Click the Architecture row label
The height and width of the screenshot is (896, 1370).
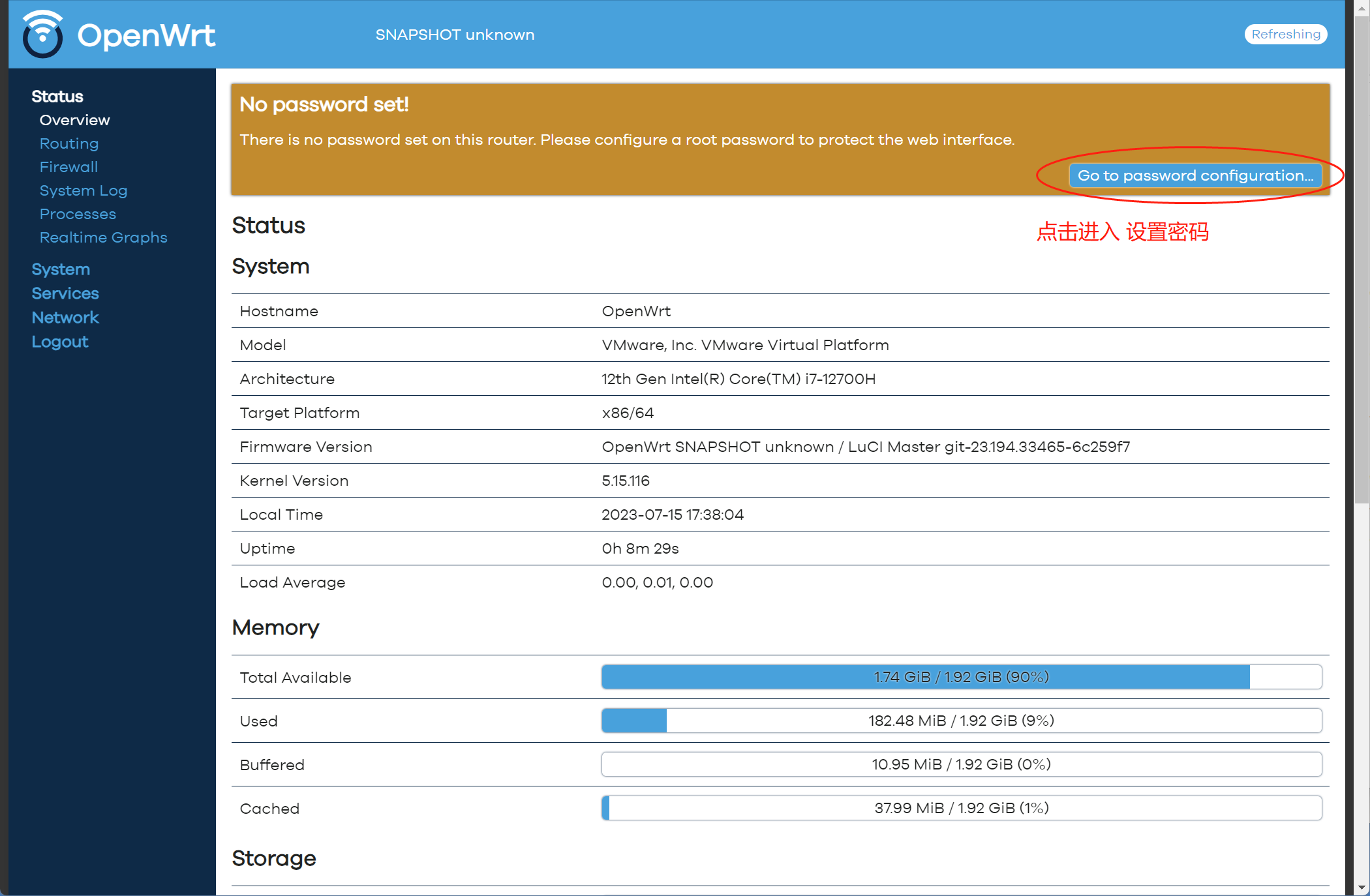coord(287,379)
